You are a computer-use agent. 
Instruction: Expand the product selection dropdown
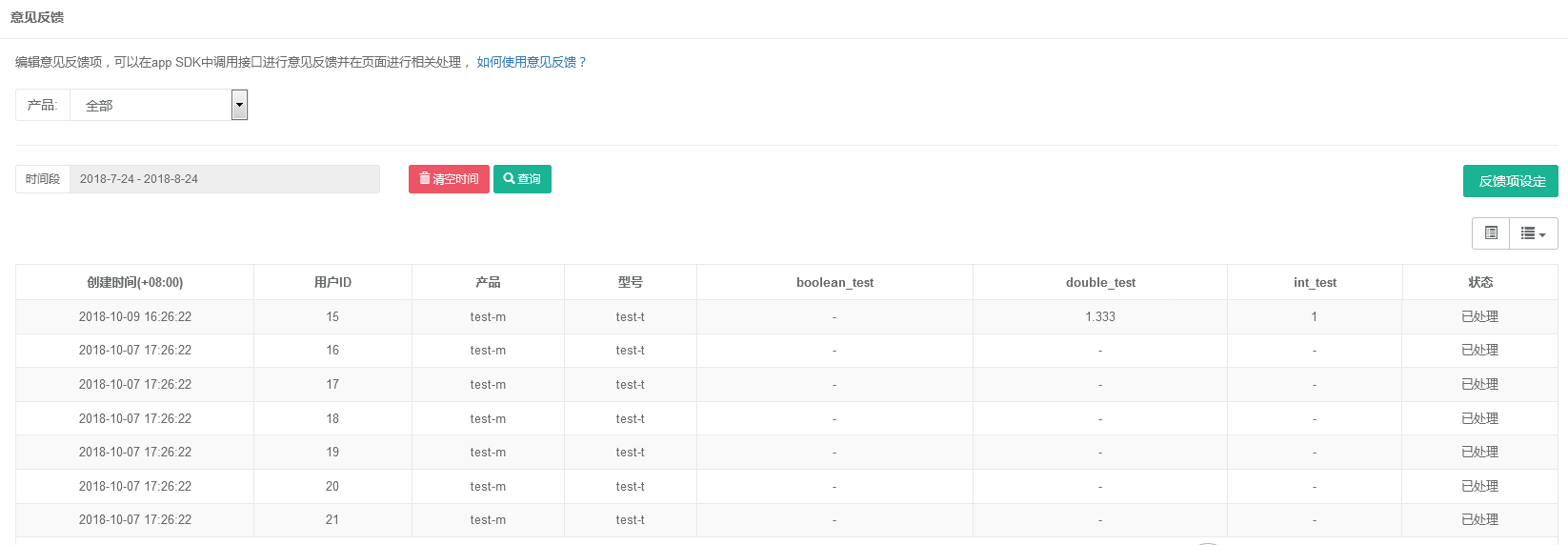point(239,105)
